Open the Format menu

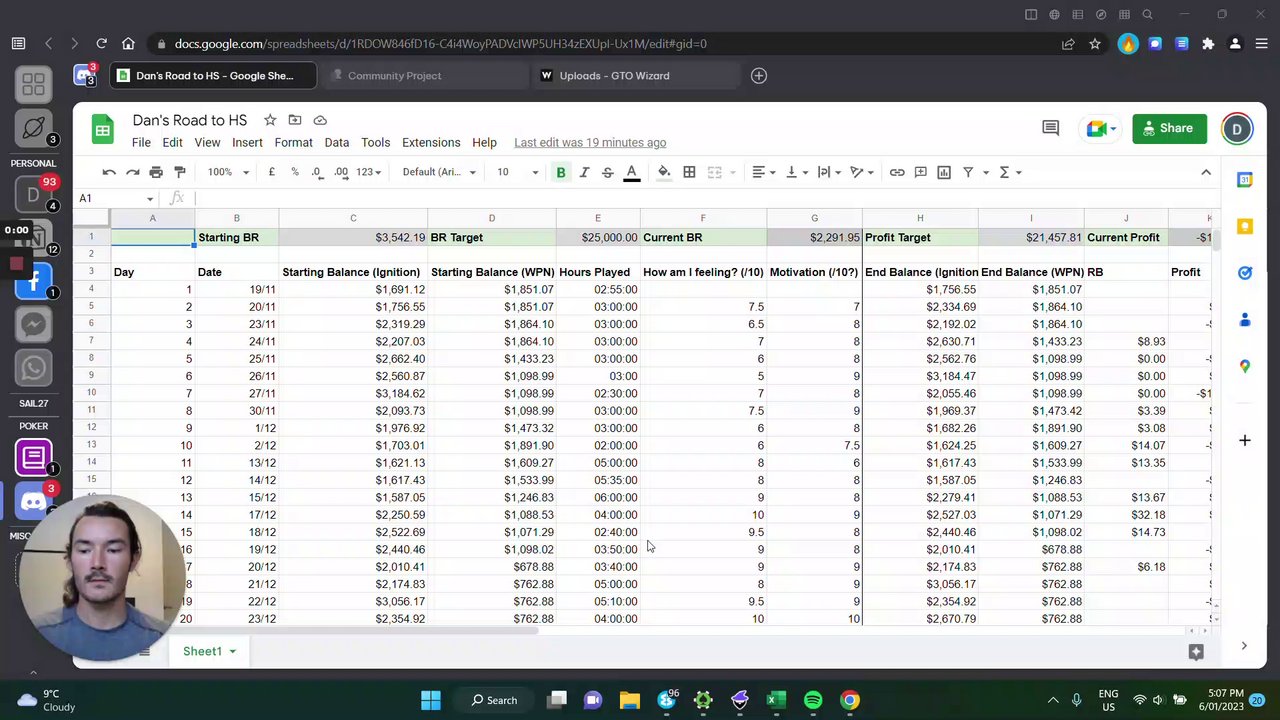tap(293, 143)
